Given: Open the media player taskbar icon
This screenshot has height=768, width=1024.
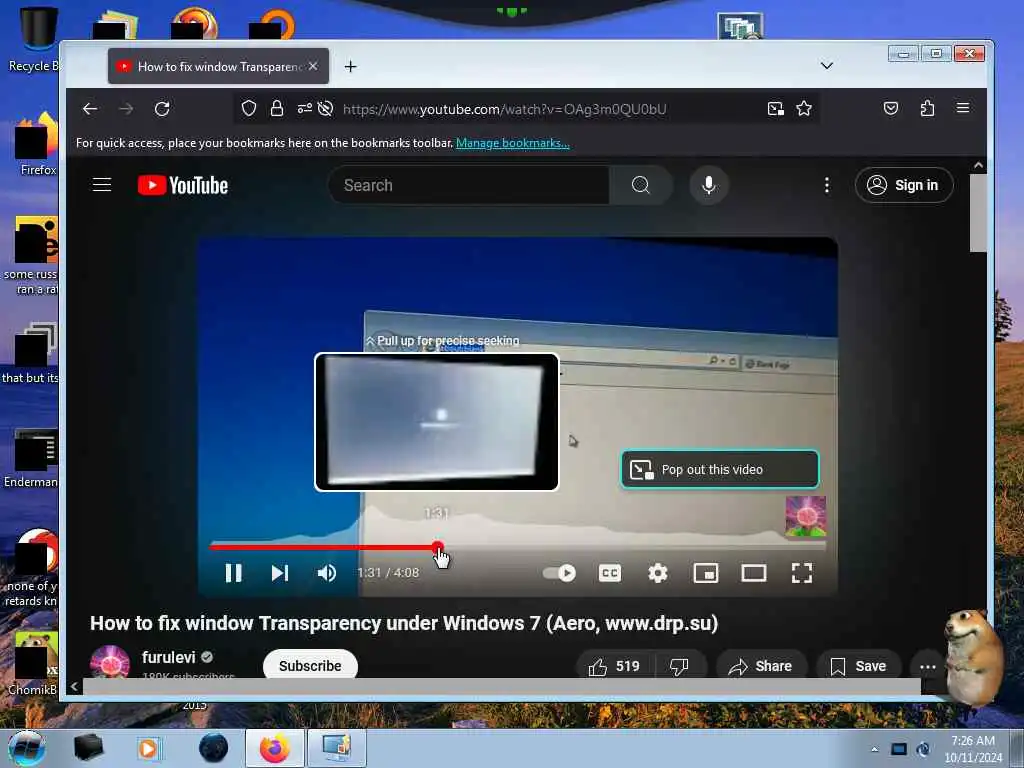Looking at the screenshot, I should [x=148, y=748].
